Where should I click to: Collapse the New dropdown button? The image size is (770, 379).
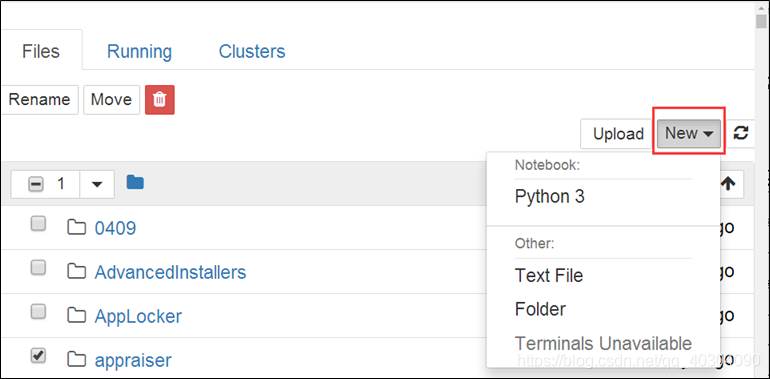688,133
